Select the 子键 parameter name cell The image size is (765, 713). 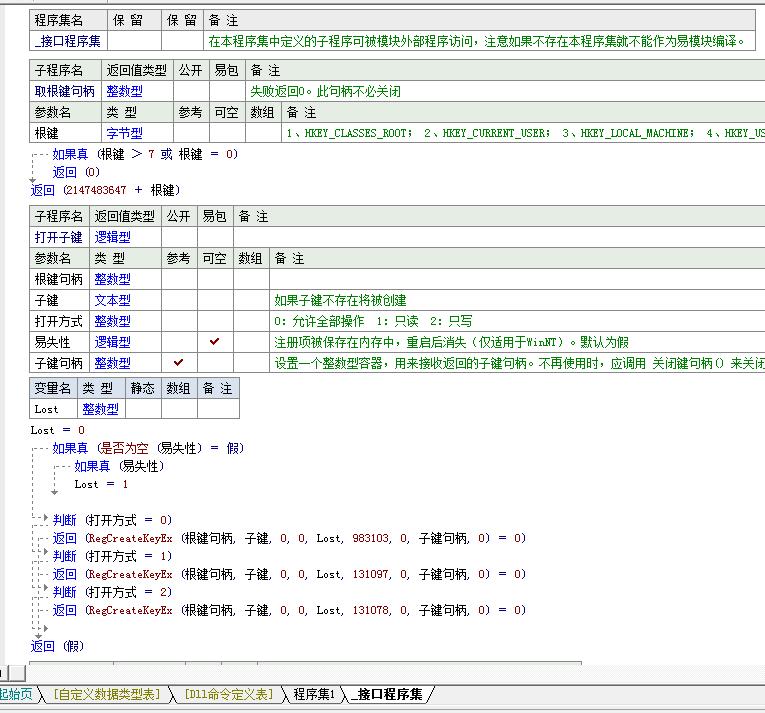point(59,300)
